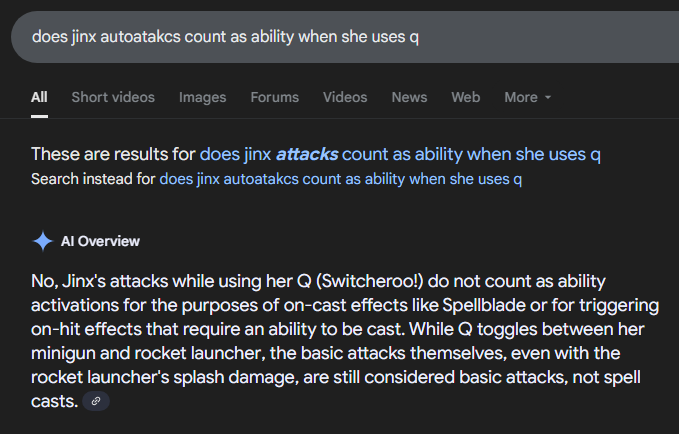The height and width of the screenshot is (434, 679).
Task: Click the AI Overview heading text
Action: [x=100, y=241]
